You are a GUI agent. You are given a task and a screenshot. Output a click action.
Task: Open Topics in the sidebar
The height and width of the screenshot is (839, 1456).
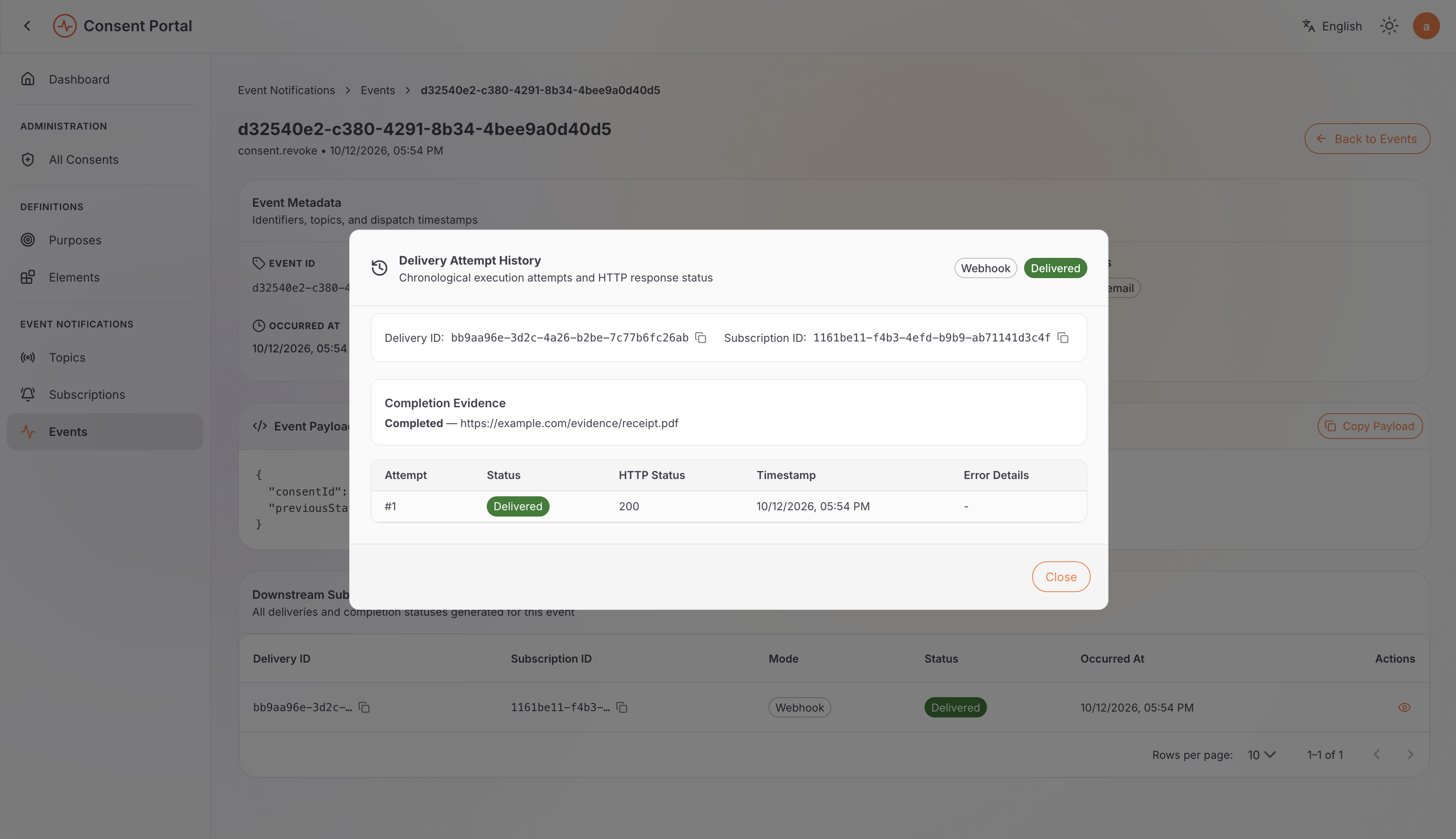[x=105, y=357]
